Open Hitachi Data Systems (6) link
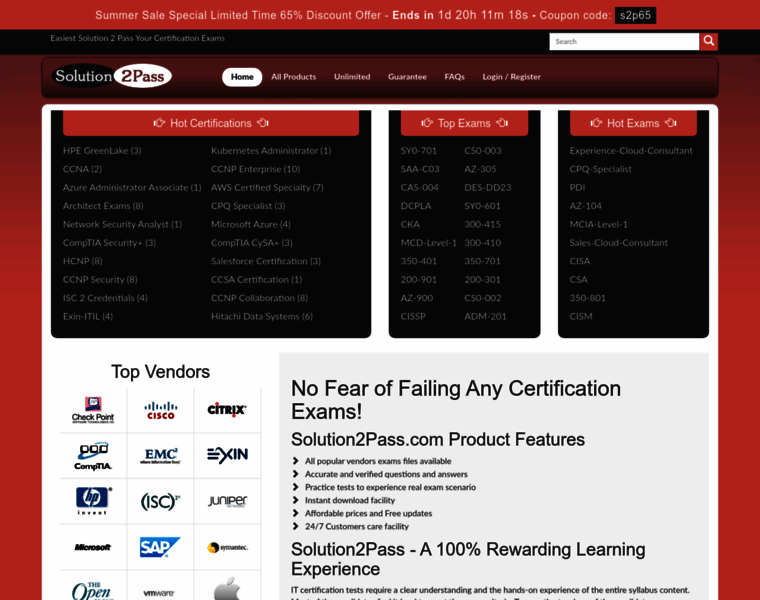The image size is (760, 600). pos(262,316)
